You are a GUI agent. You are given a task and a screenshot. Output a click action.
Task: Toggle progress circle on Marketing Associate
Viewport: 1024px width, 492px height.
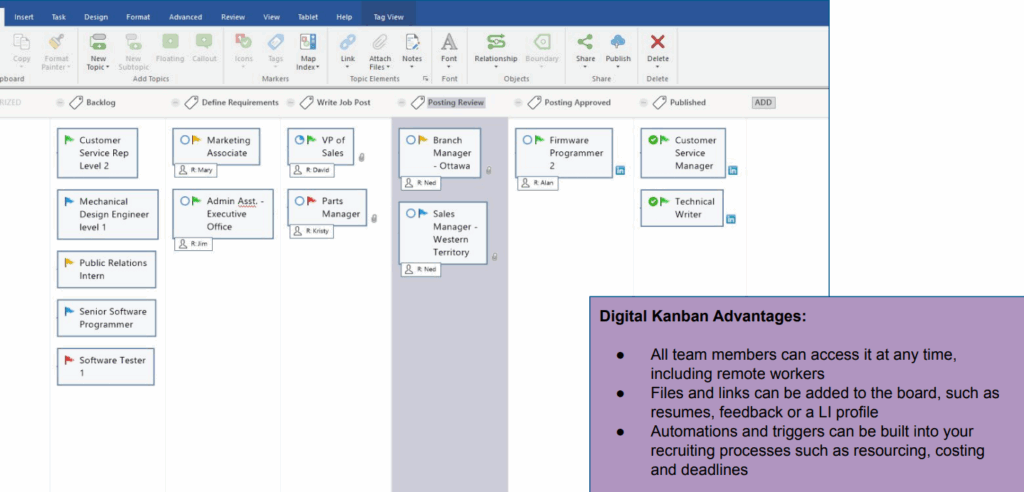(x=185, y=141)
